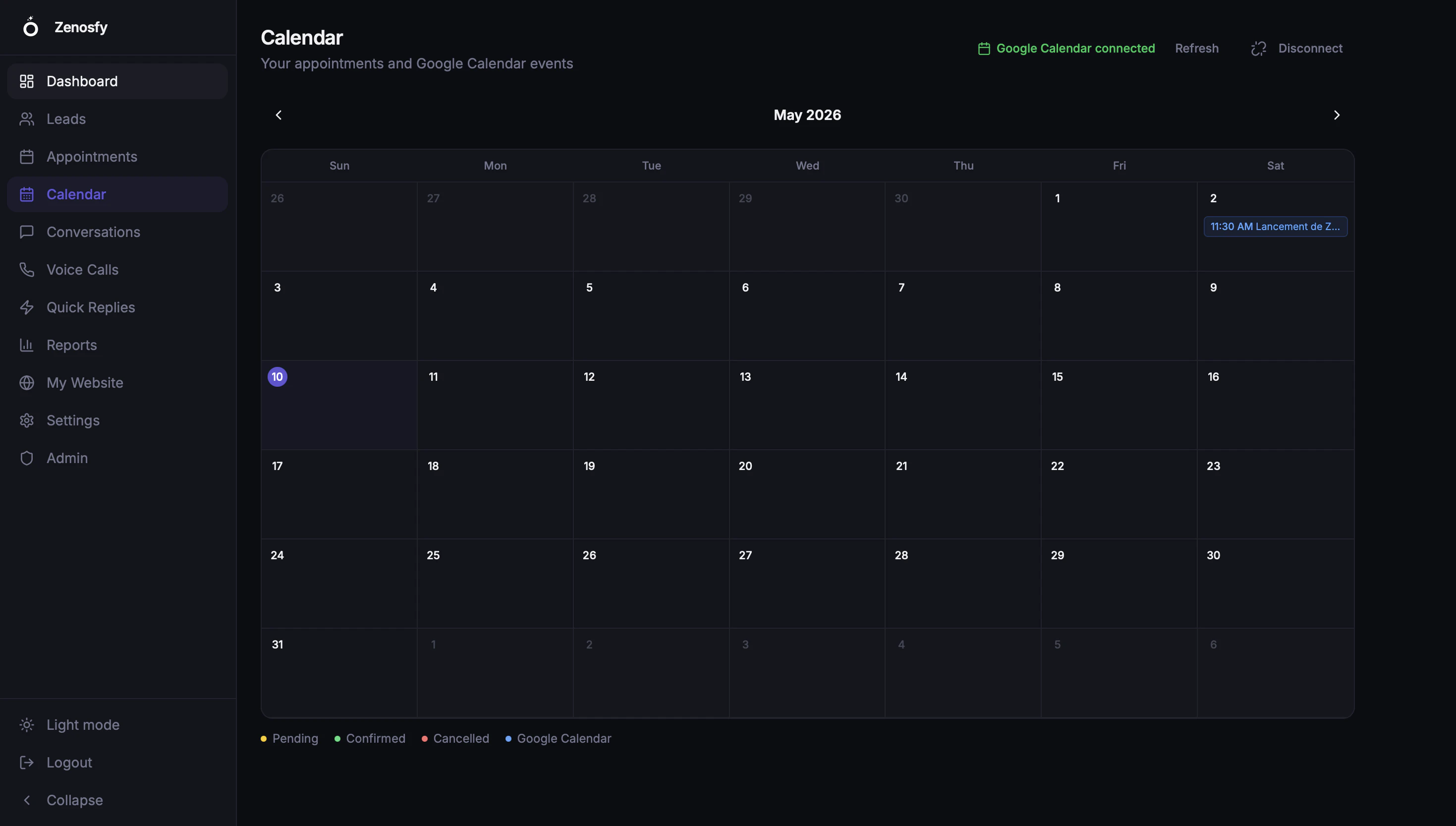Click the Zenosfy logo icon
This screenshot has width=1456, height=826.
point(31,27)
